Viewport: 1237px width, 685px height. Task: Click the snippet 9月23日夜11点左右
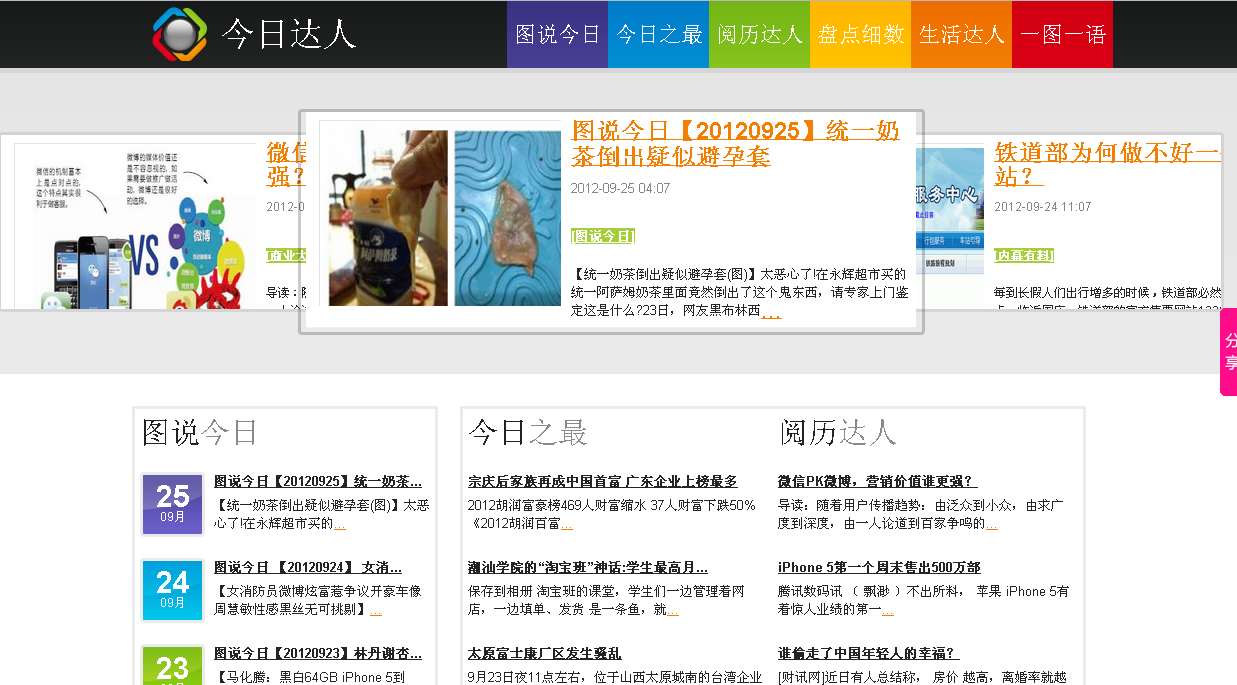pyautogui.click(x=615, y=677)
